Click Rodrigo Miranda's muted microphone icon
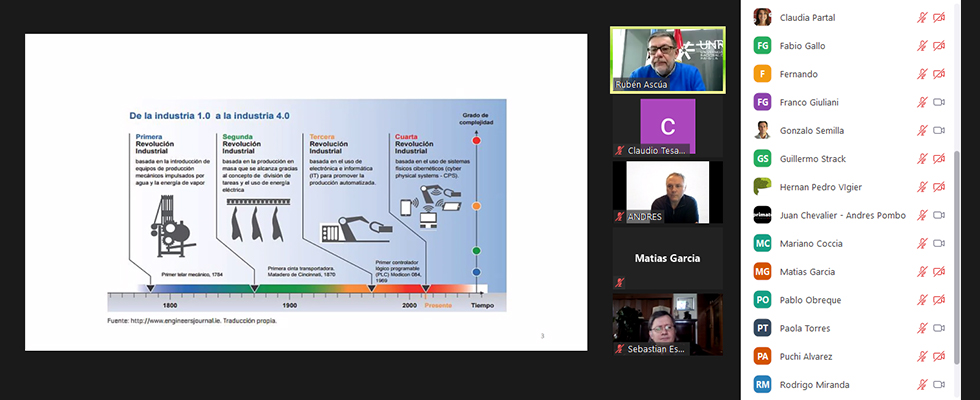This screenshot has height=400, width=980. [x=922, y=384]
